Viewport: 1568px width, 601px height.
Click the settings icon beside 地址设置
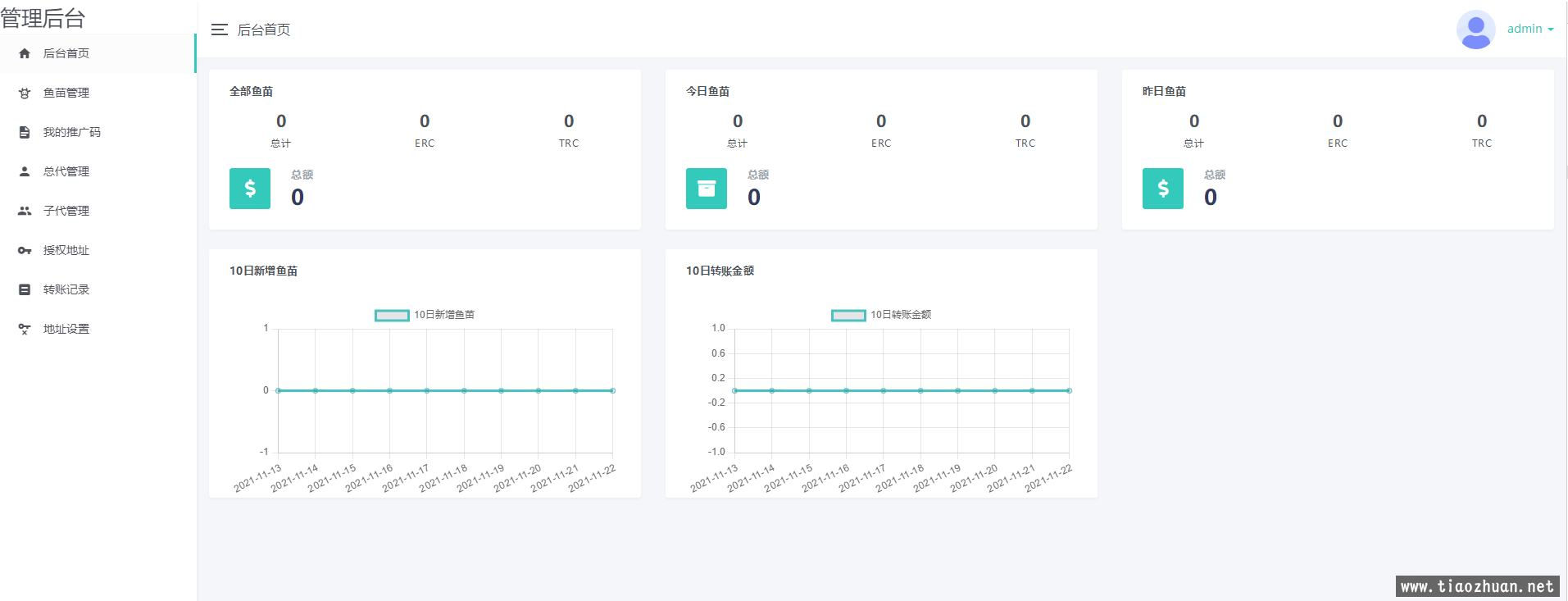[x=25, y=329]
